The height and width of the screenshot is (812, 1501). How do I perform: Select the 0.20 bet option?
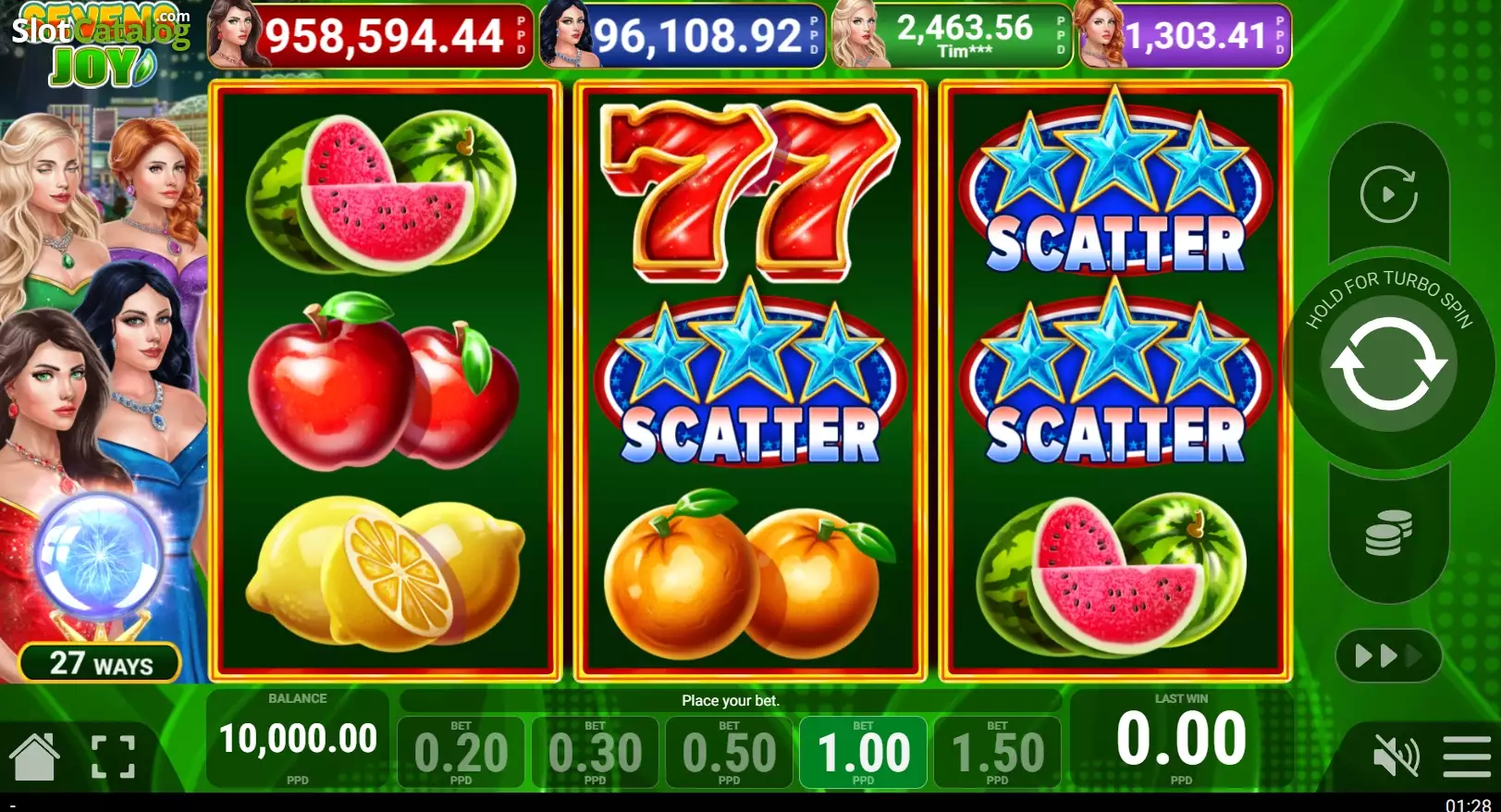click(x=461, y=752)
